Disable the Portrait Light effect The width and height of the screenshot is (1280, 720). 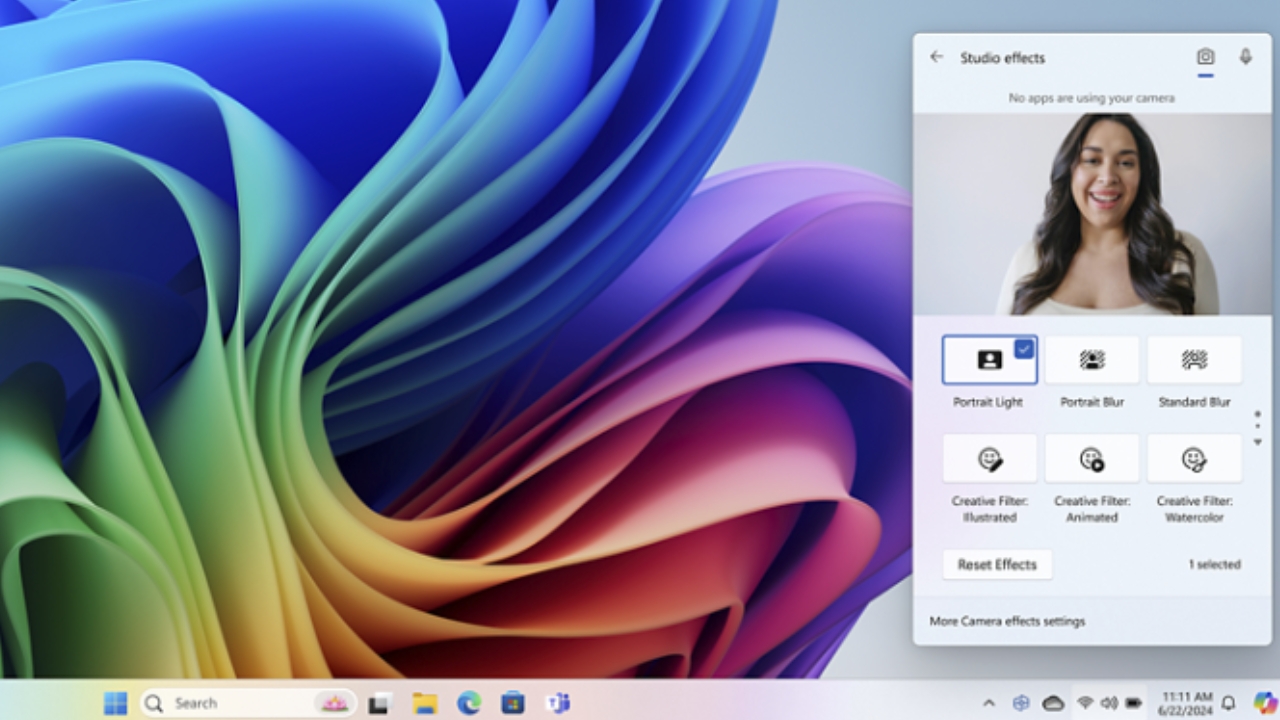coord(989,360)
